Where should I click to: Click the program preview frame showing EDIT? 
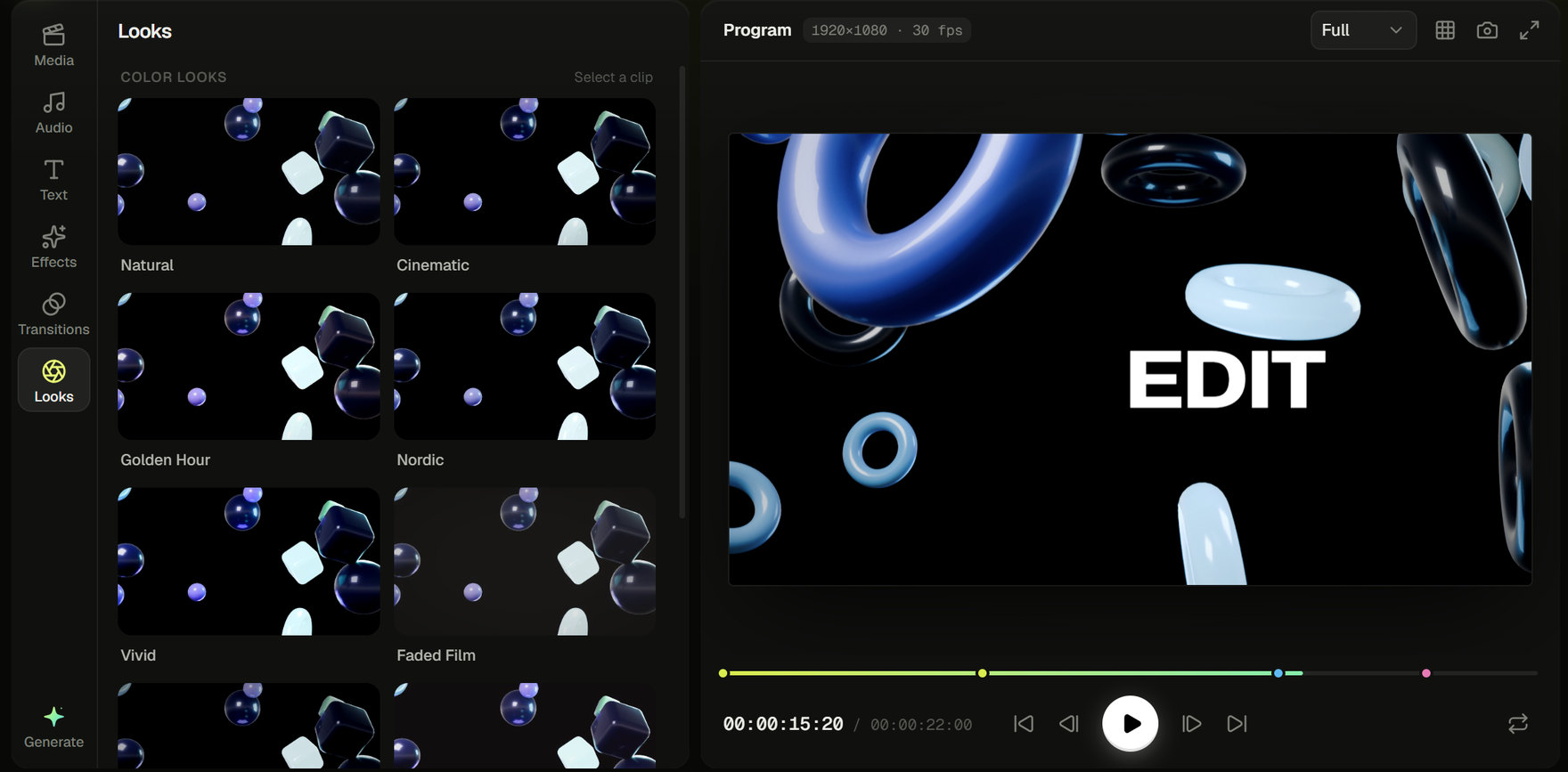coord(1130,359)
